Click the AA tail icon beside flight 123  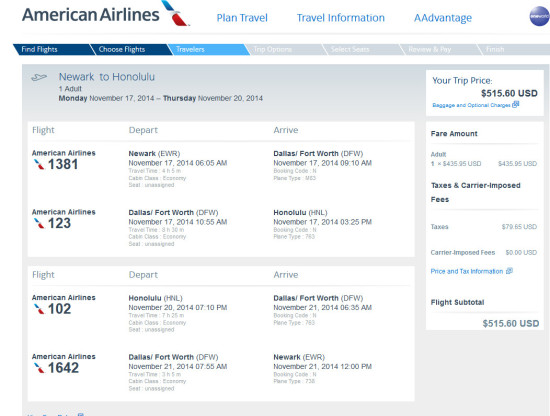click(39, 223)
